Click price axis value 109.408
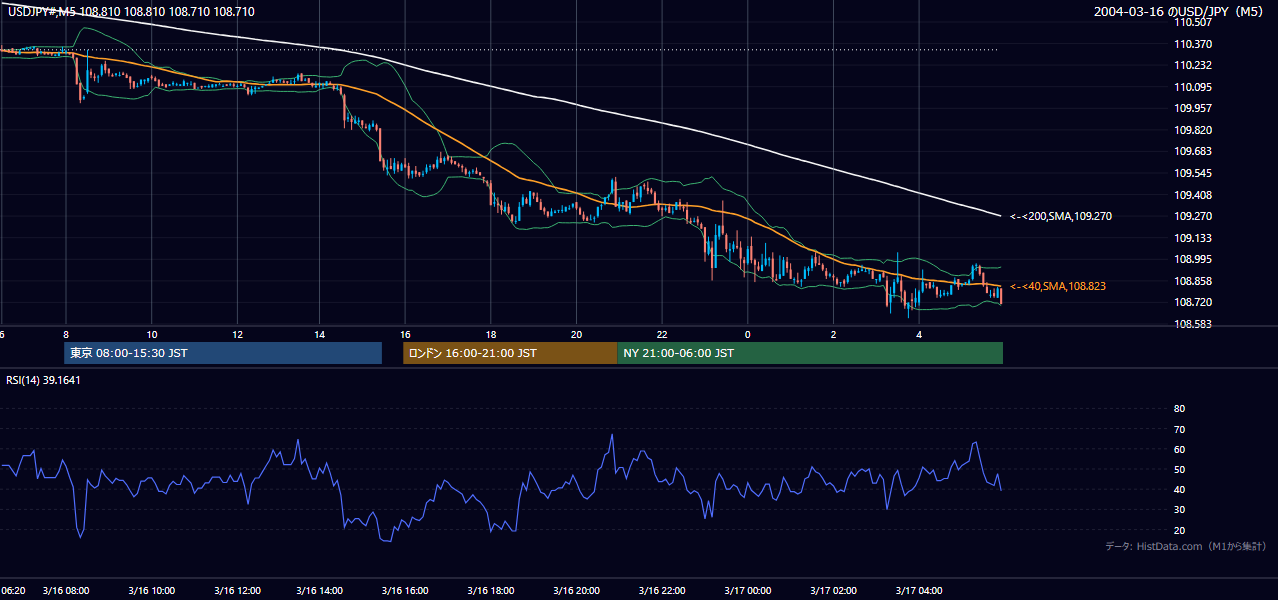This screenshot has height=600, width=1278. point(1192,195)
